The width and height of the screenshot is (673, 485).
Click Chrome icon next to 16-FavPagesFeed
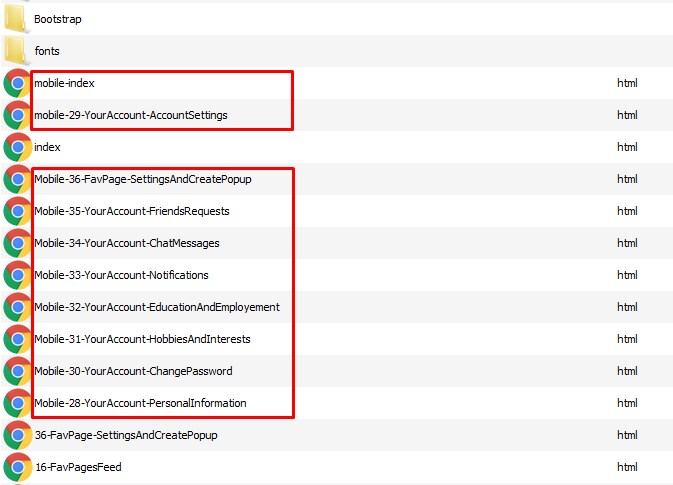click(x=17, y=467)
